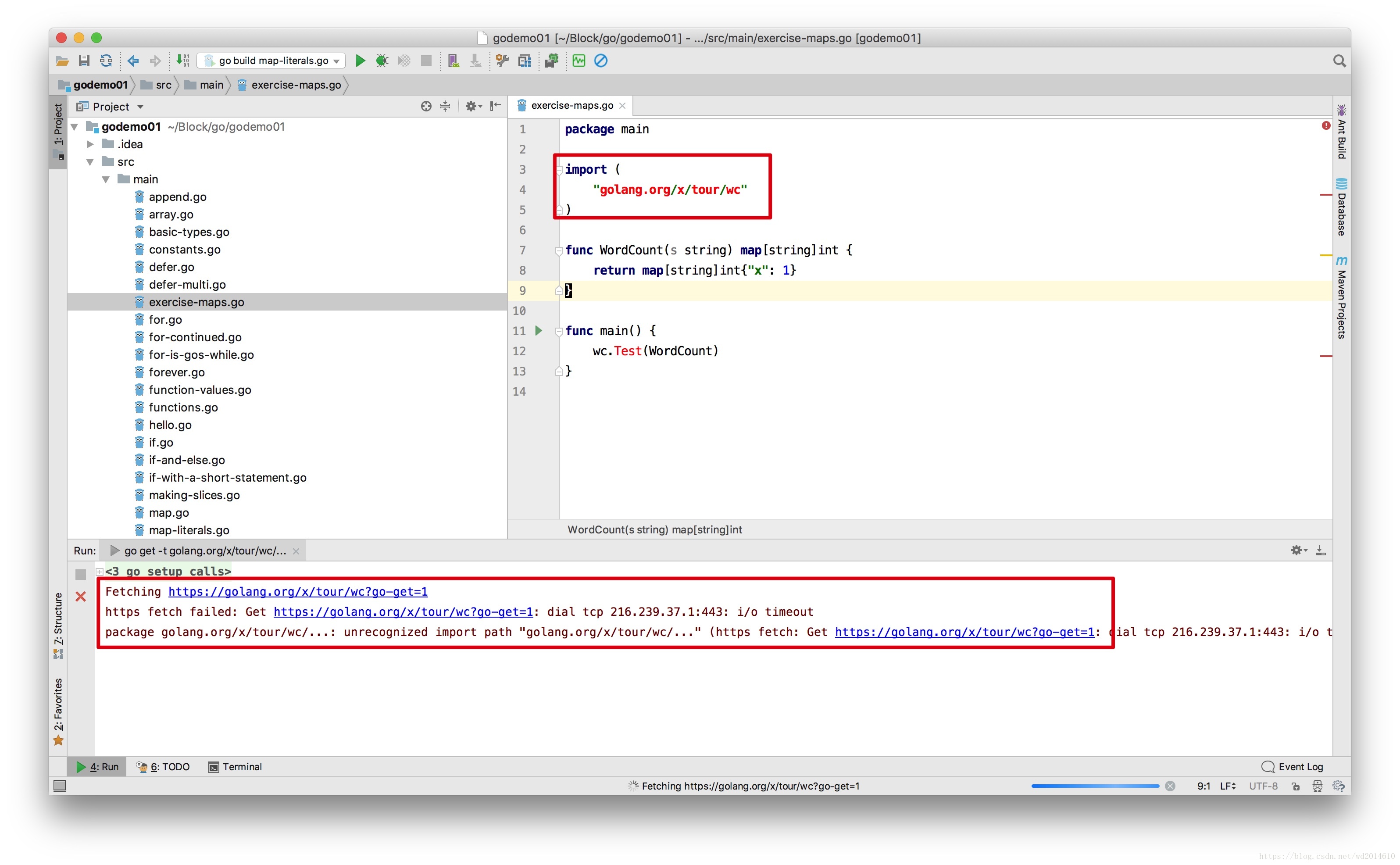Open the Project Structure icon
1400x865 pixels.
pyautogui.click(x=525, y=61)
